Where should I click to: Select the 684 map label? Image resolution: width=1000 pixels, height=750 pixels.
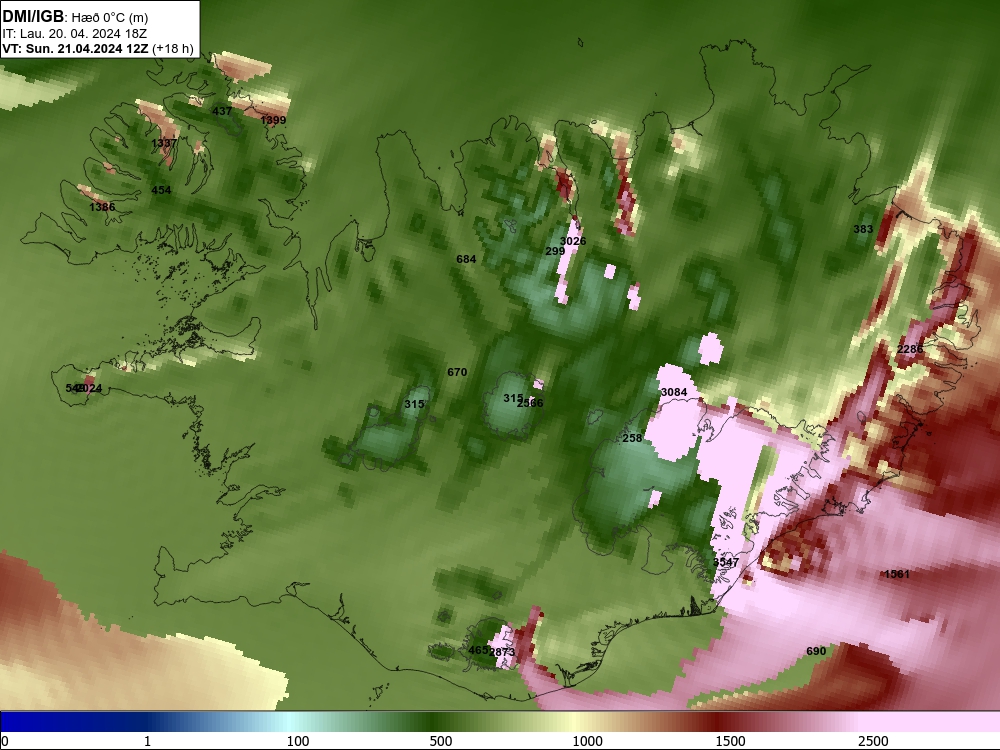pyautogui.click(x=466, y=259)
